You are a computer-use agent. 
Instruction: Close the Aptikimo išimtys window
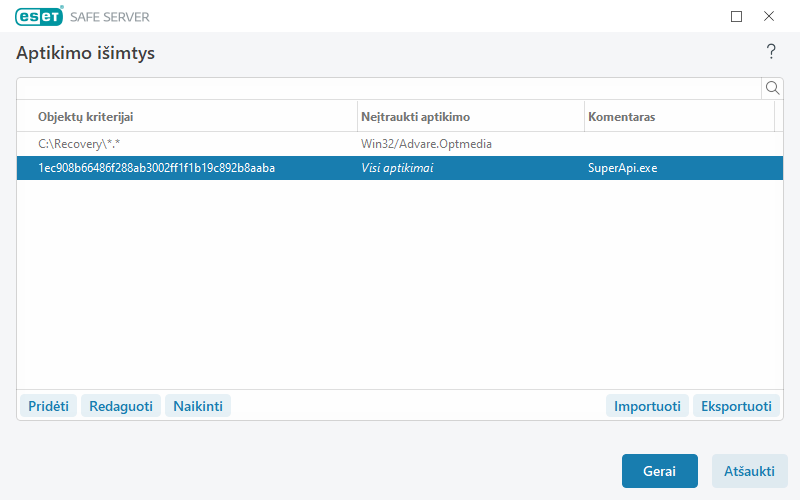click(769, 16)
